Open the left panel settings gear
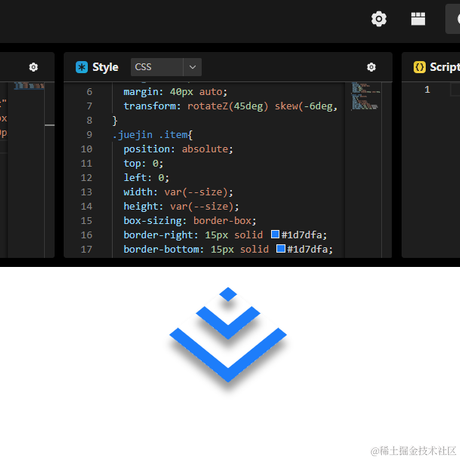This screenshot has height=460, width=460. click(33, 67)
